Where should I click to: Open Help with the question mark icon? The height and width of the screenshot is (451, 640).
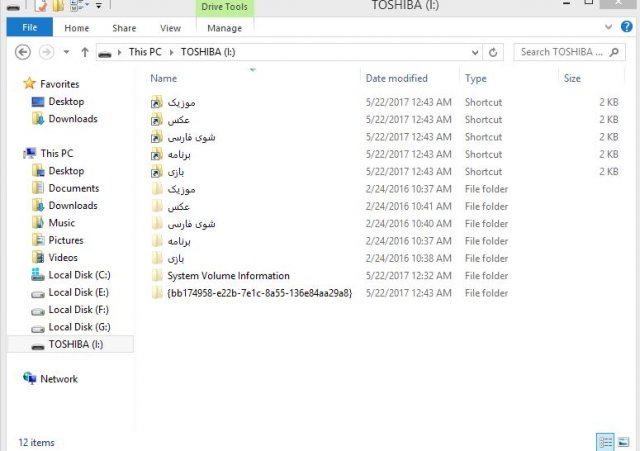click(x=627, y=27)
